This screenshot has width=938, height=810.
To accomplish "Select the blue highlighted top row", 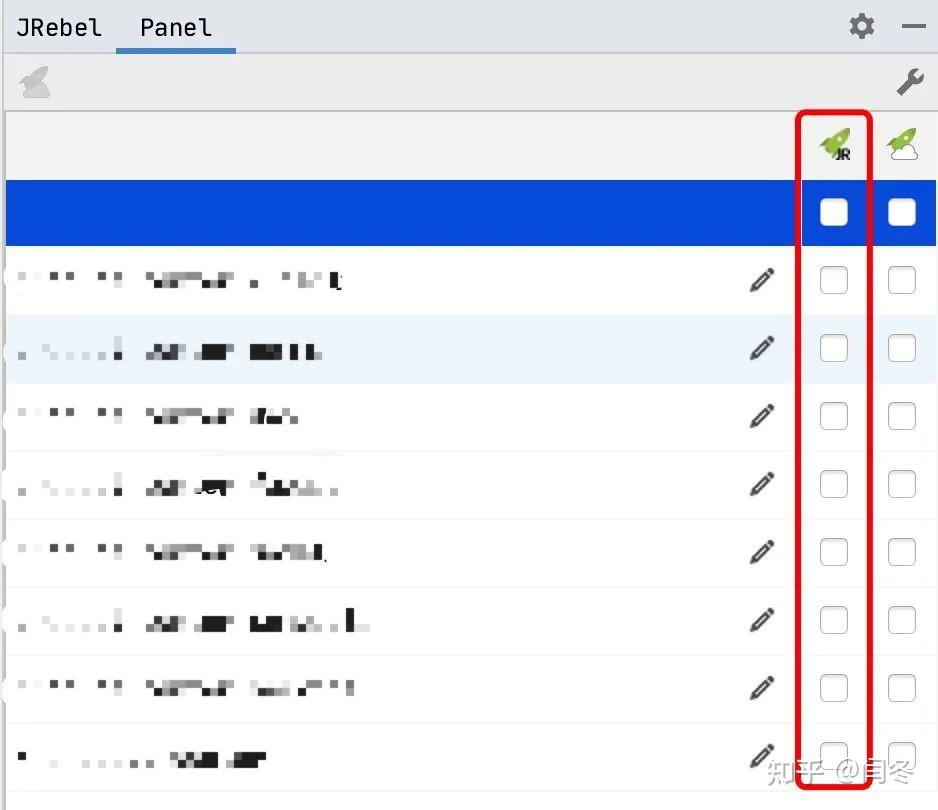I will [470, 212].
